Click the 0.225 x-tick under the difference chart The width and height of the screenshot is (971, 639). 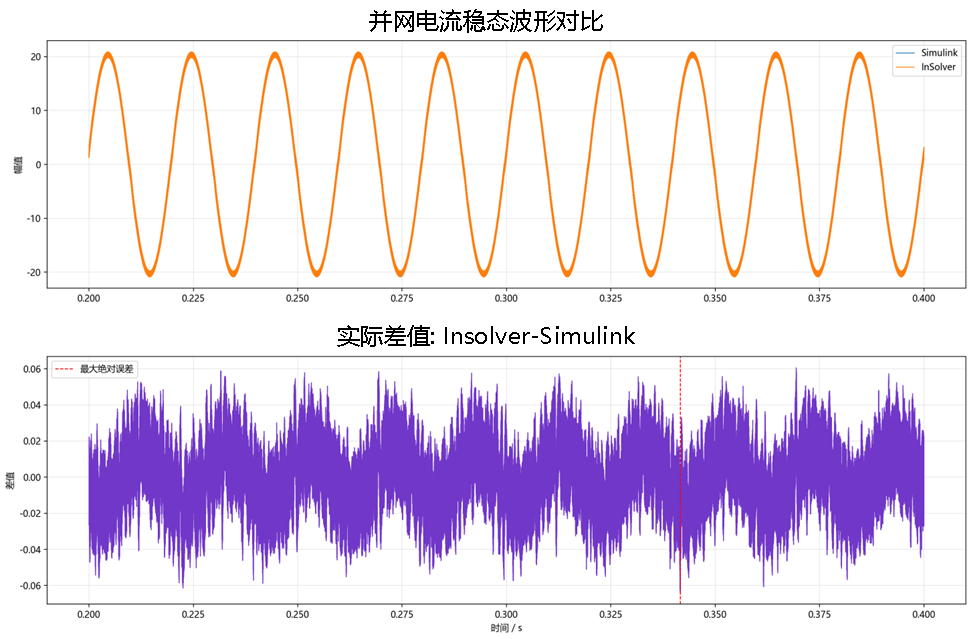[x=193, y=614]
